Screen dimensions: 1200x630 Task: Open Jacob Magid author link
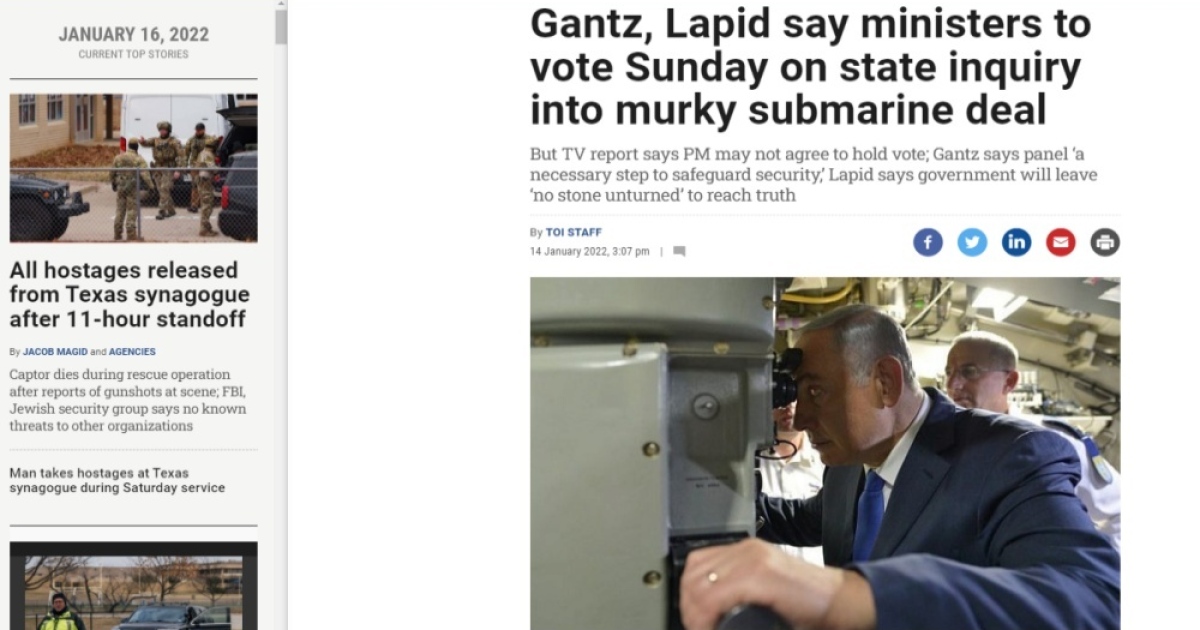click(55, 352)
